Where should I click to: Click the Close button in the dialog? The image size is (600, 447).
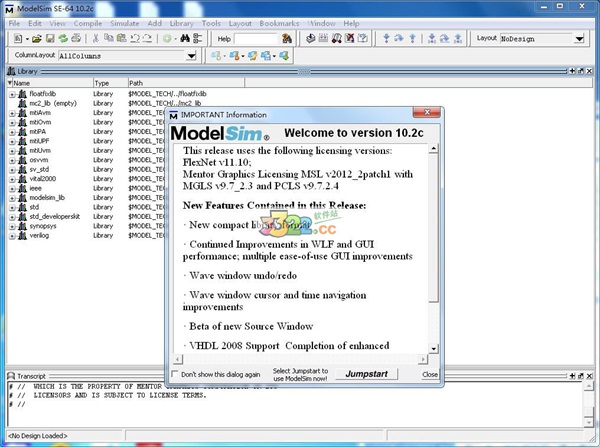[429, 374]
